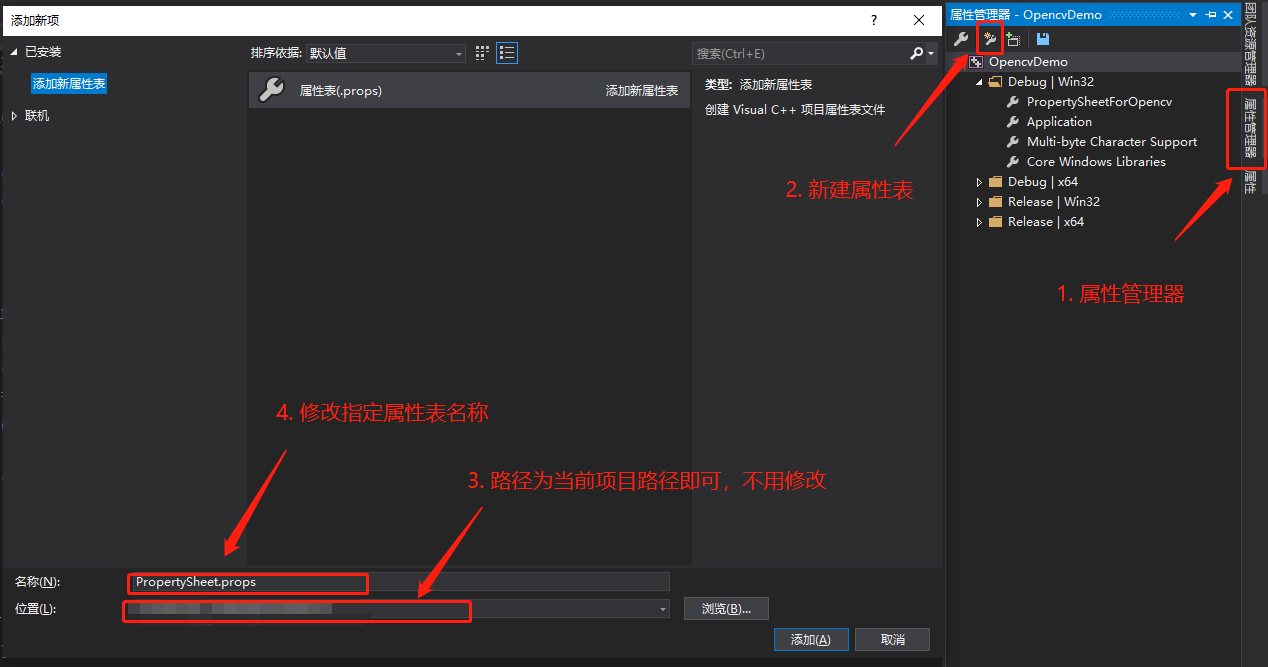This screenshot has width=1268, height=667.
Task: Select the Debug | Win32 configuration
Action: coord(1051,82)
